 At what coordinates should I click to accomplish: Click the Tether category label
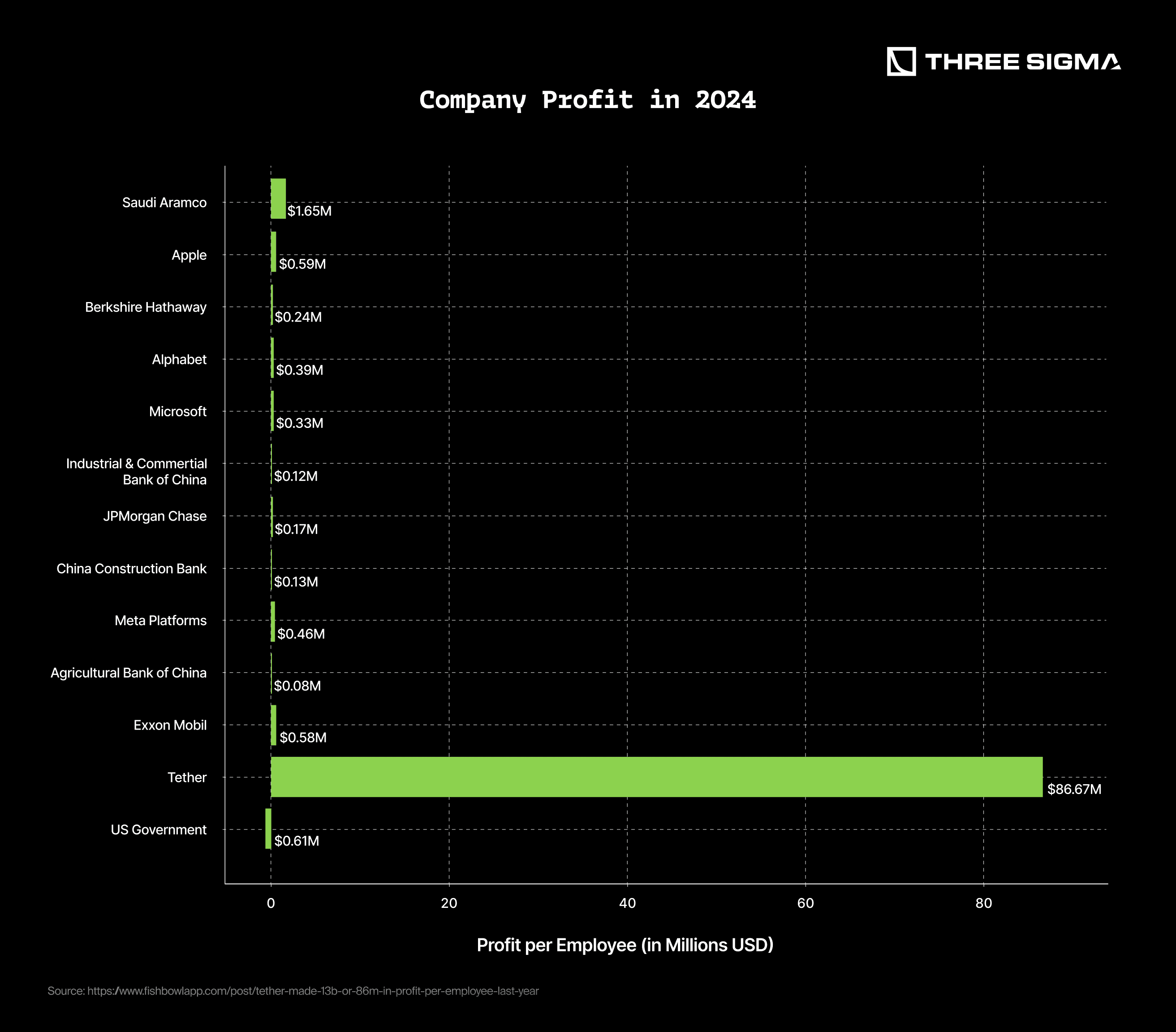pos(186,777)
